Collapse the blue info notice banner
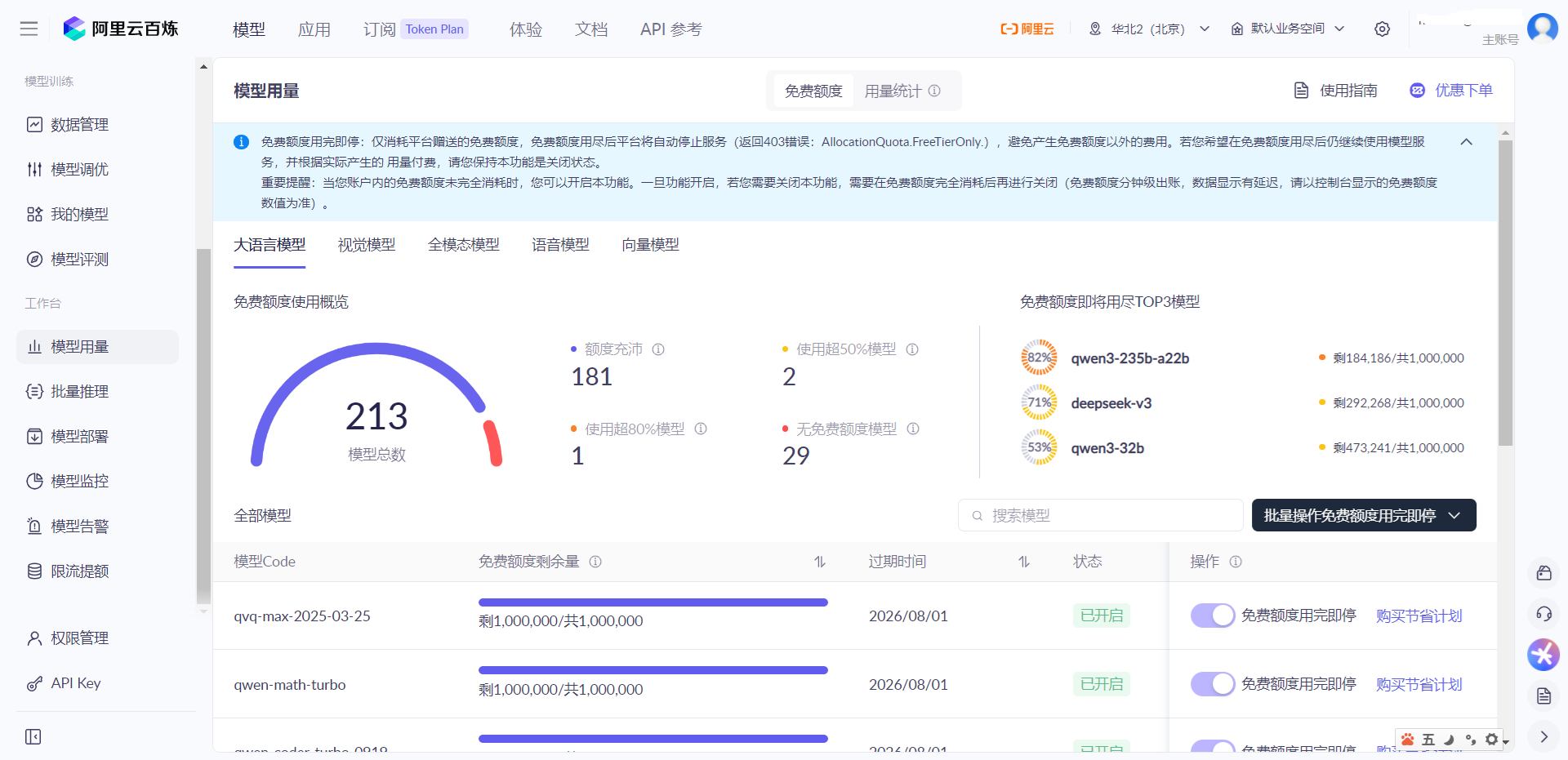 click(1467, 142)
